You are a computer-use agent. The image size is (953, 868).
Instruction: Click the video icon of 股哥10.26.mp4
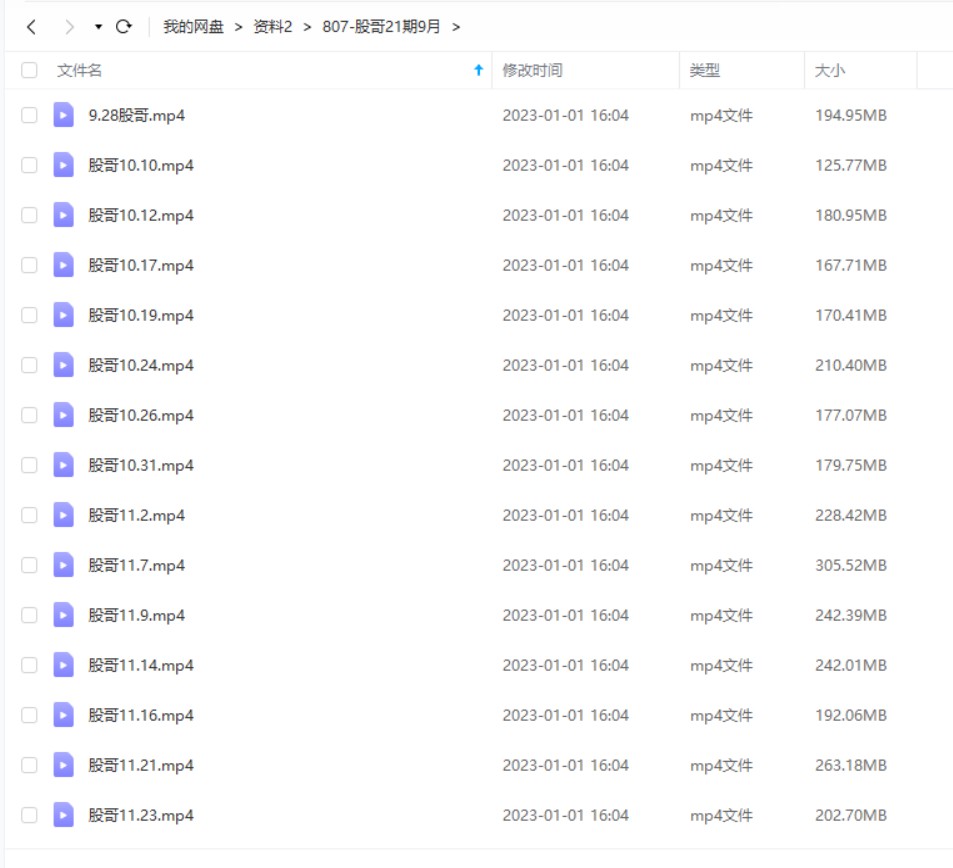[x=63, y=415]
